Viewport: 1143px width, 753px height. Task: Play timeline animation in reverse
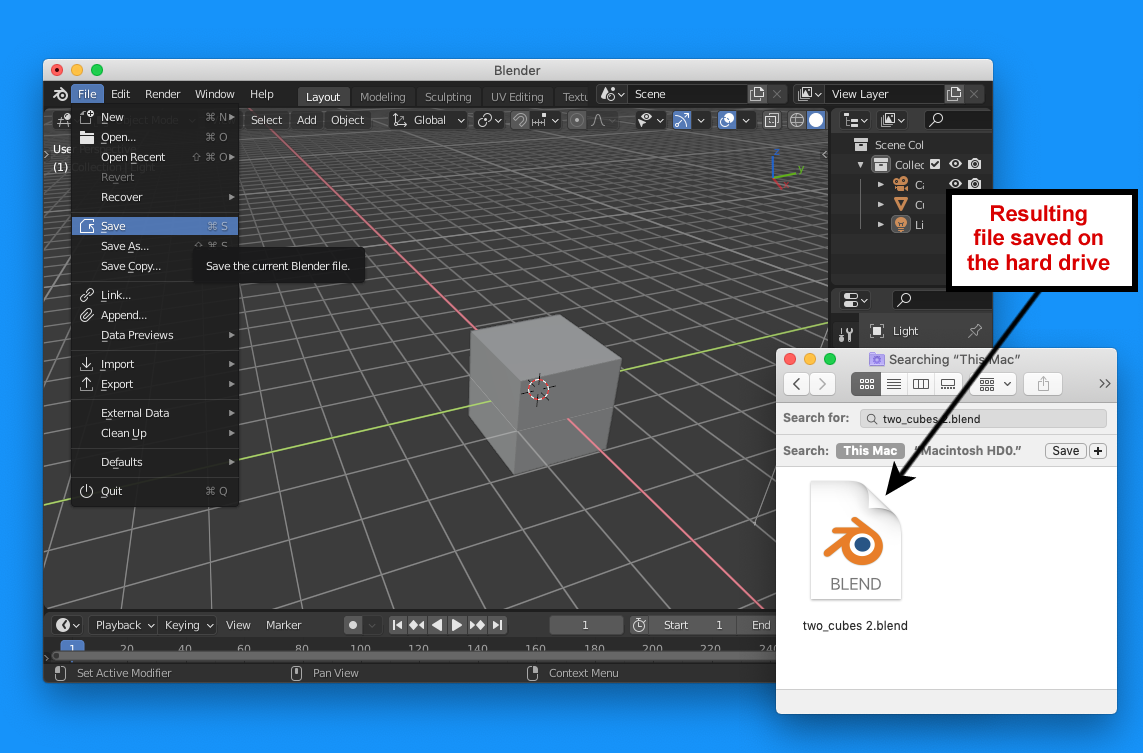click(x=437, y=625)
